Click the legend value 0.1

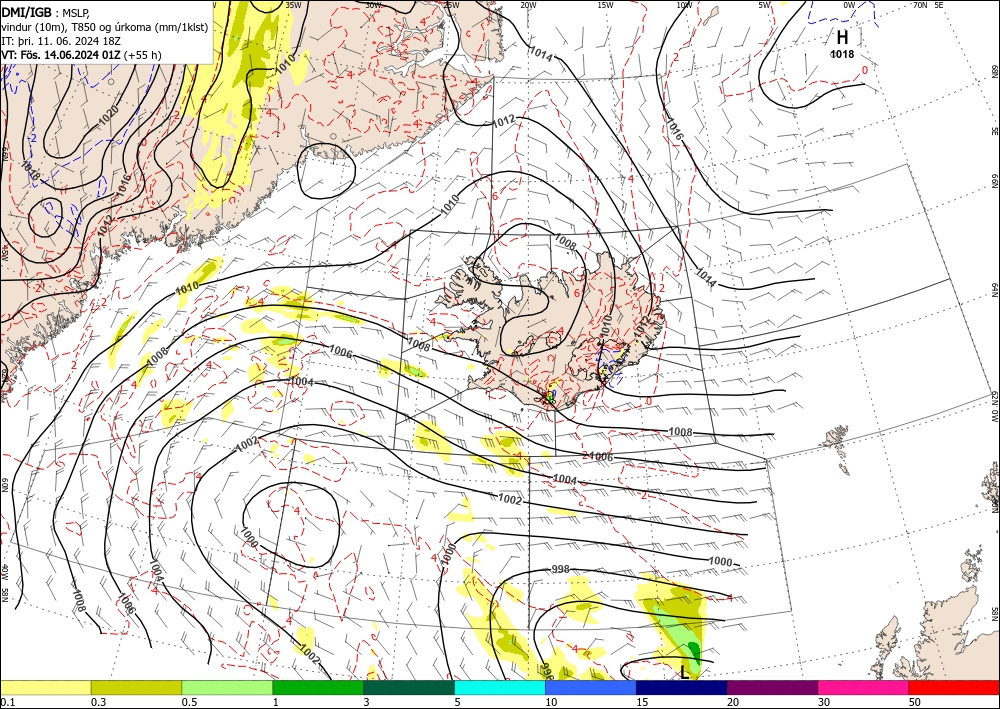[x=6, y=702]
